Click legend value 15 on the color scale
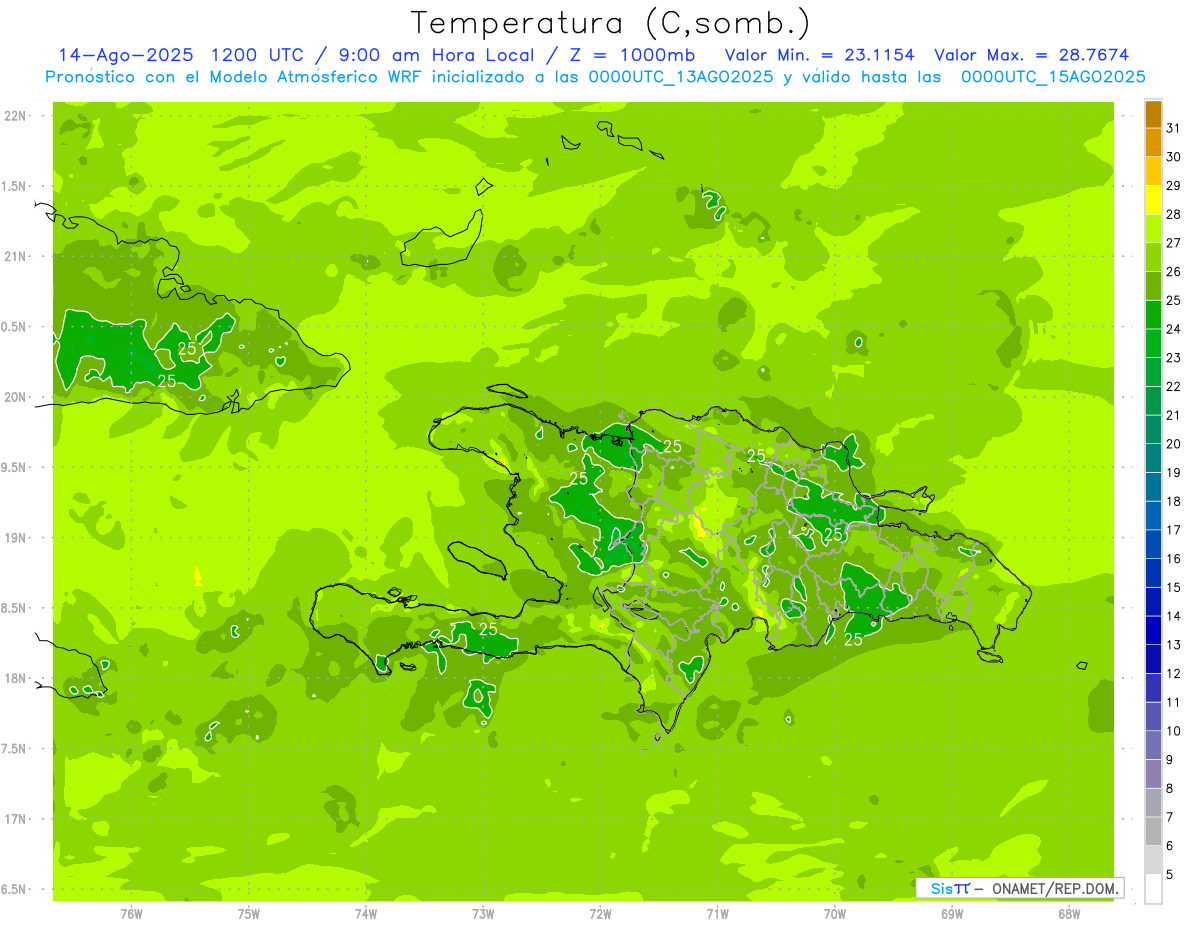1200x927 pixels. [1174, 588]
